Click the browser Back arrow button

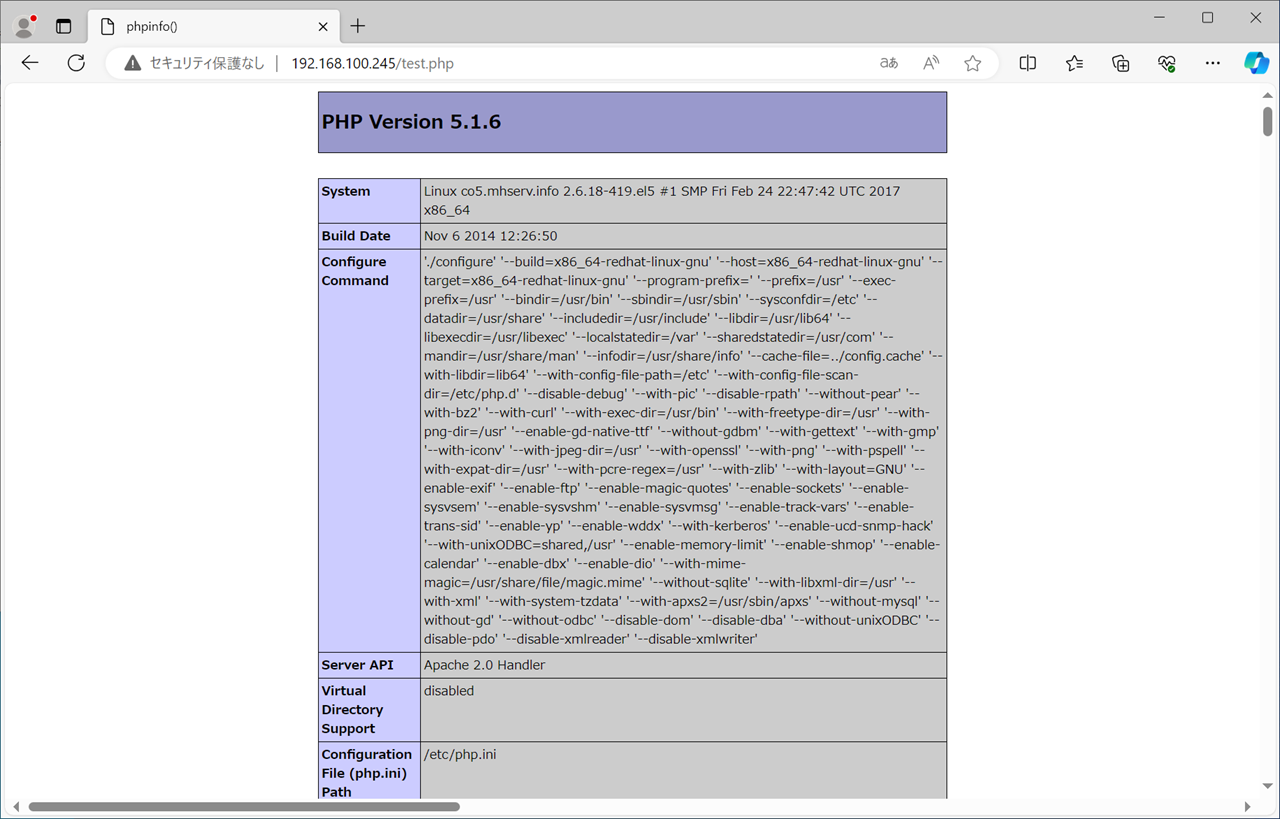tap(30, 63)
